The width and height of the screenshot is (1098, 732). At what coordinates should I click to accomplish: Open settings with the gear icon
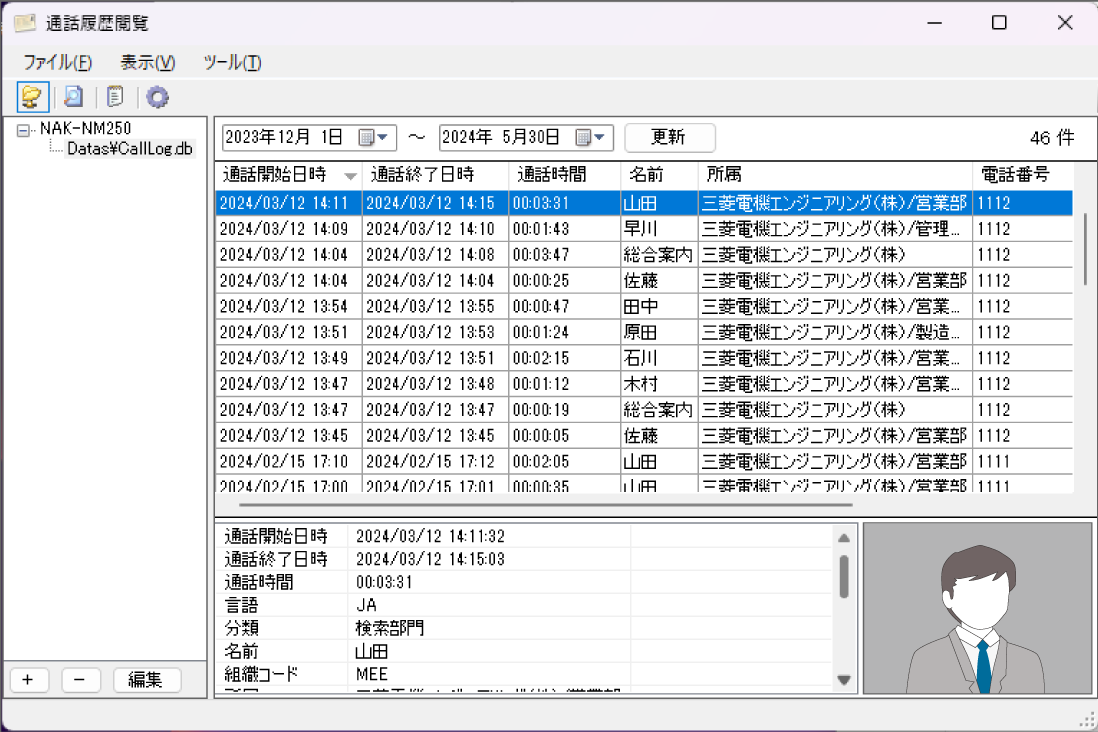coord(157,97)
